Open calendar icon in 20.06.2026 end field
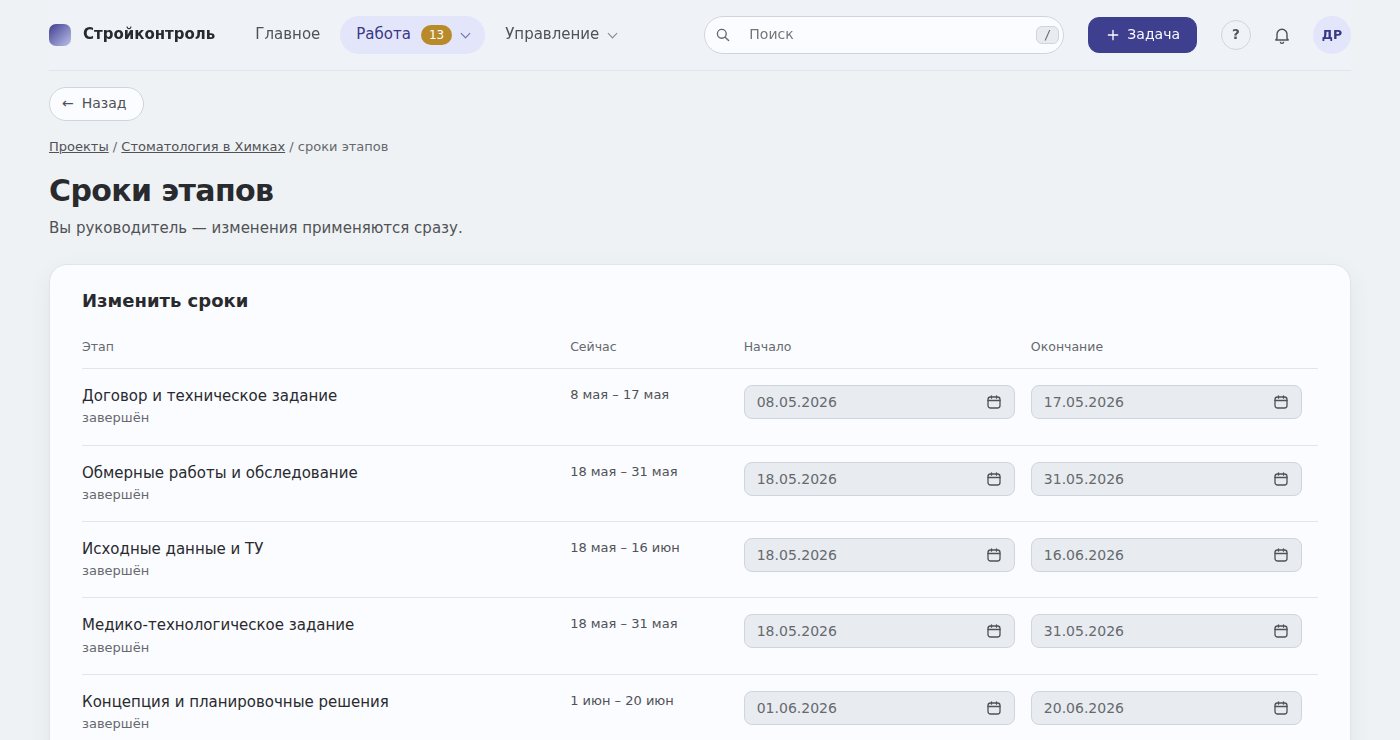Screen dimensions: 1400x740 click(x=1281, y=708)
